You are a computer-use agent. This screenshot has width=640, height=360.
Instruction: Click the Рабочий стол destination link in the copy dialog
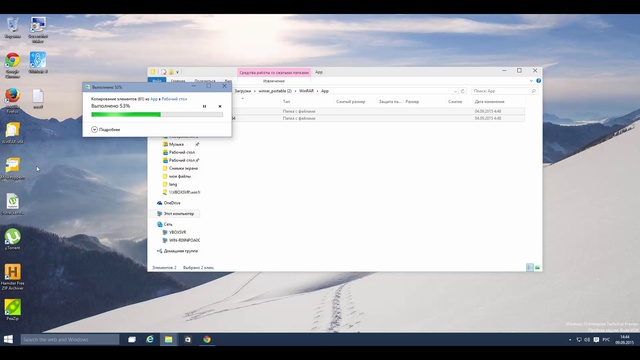coord(174,99)
